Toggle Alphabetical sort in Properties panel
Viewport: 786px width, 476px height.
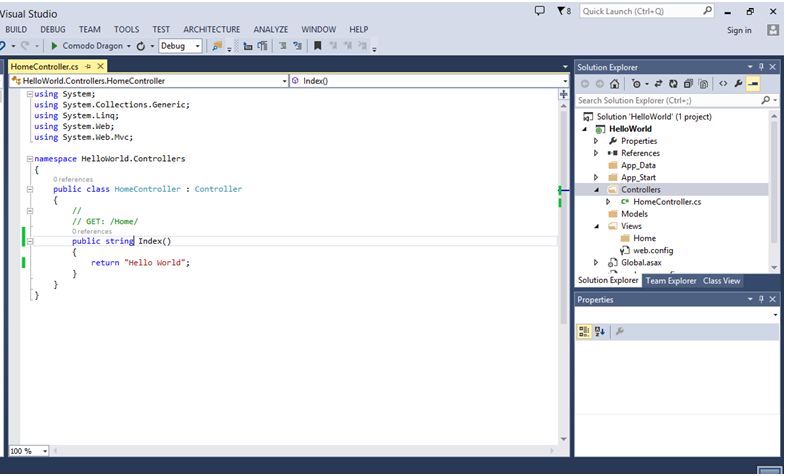coord(599,331)
